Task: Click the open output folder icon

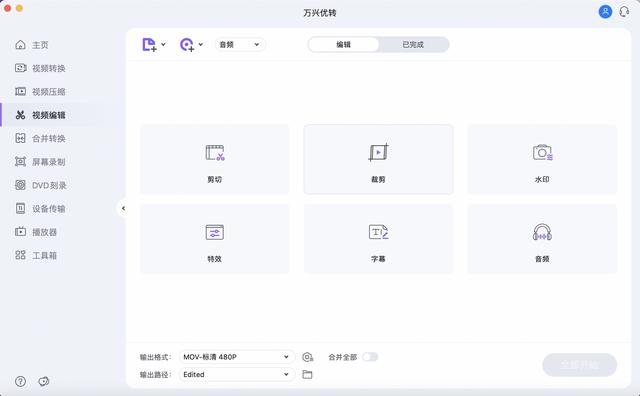Action: click(307, 374)
